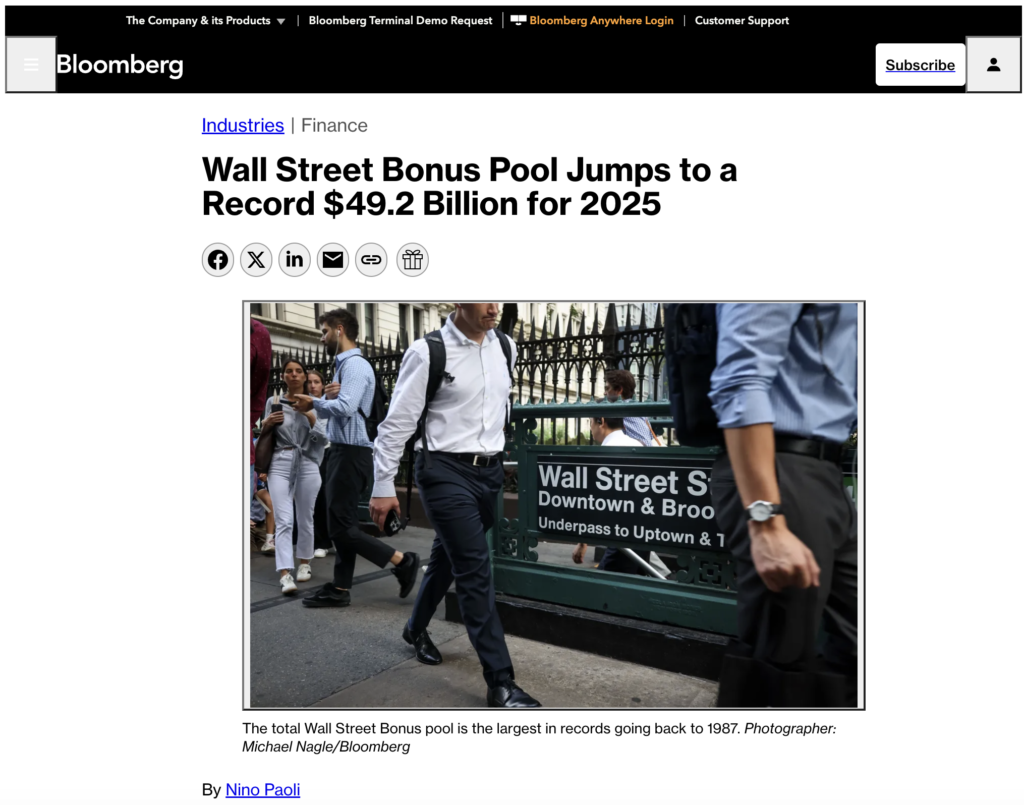1024x805 pixels.
Task: Click the dropdown arrow next to Products
Action: tap(281, 22)
